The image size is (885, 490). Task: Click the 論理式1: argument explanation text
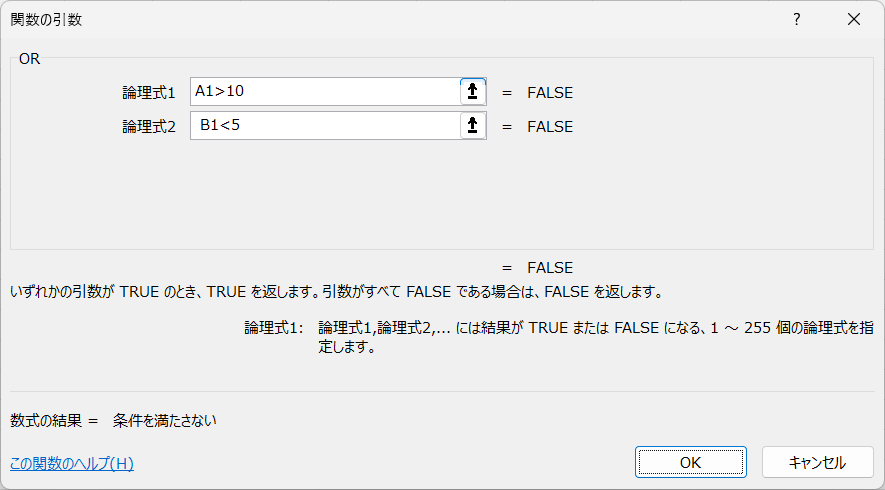click(559, 337)
